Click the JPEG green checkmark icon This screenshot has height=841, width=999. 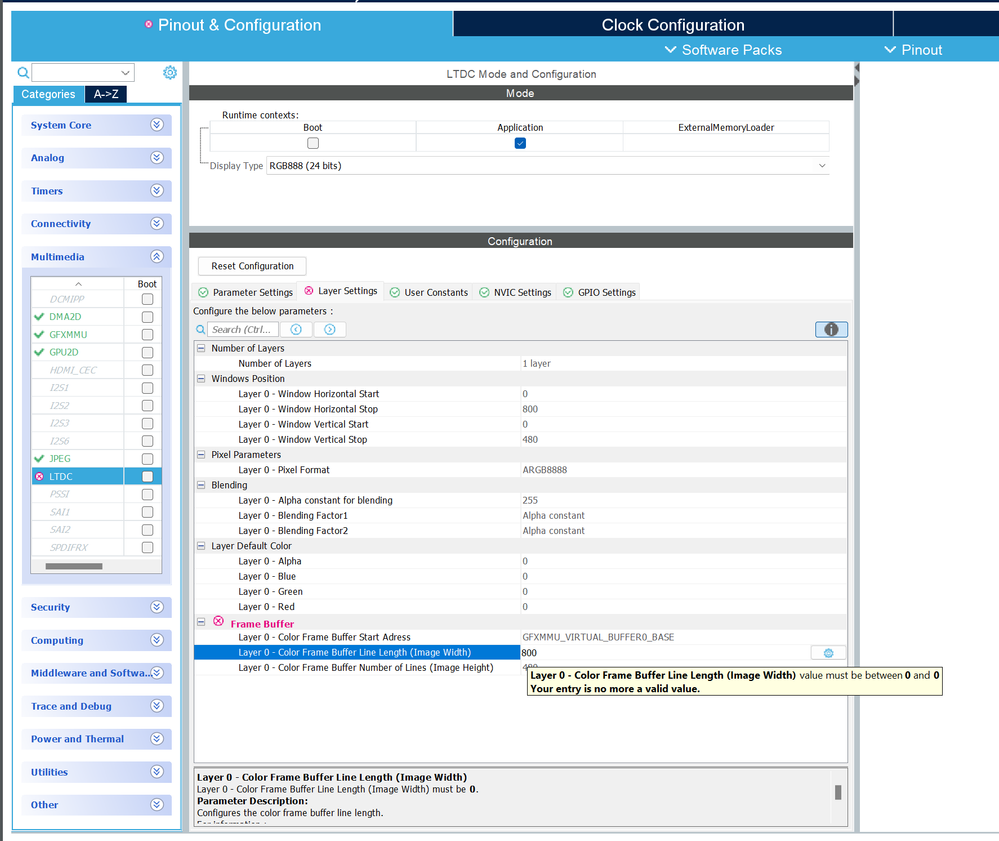click(x=40, y=459)
